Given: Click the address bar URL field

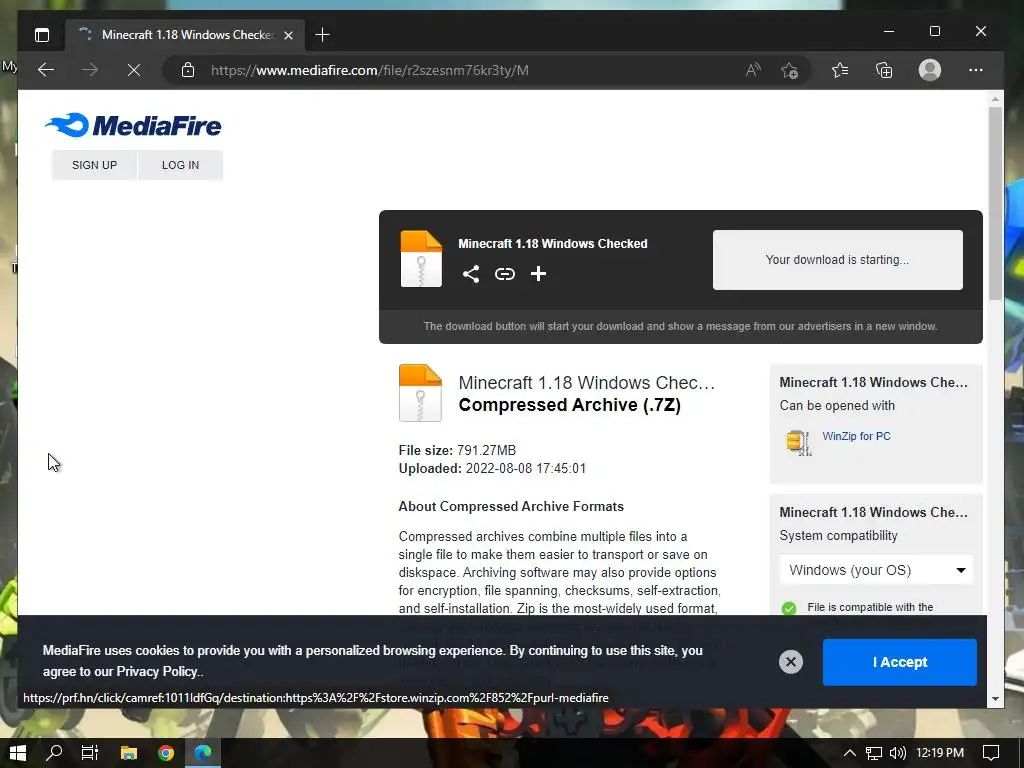Looking at the screenshot, I should [455, 70].
